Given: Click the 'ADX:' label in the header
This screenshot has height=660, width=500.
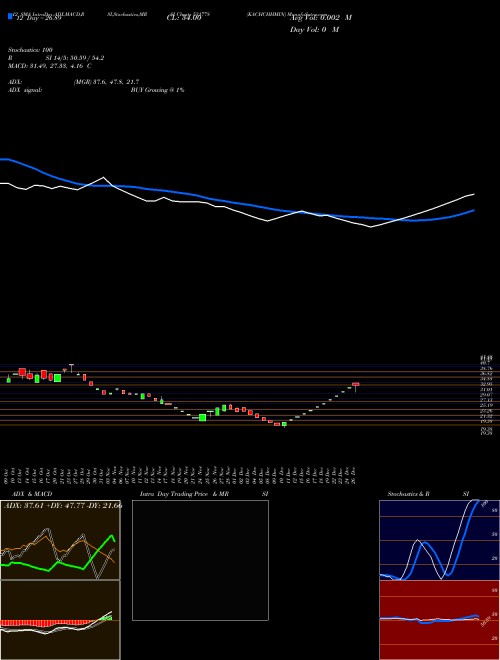Looking at the screenshot, I should tap(15, 82).
